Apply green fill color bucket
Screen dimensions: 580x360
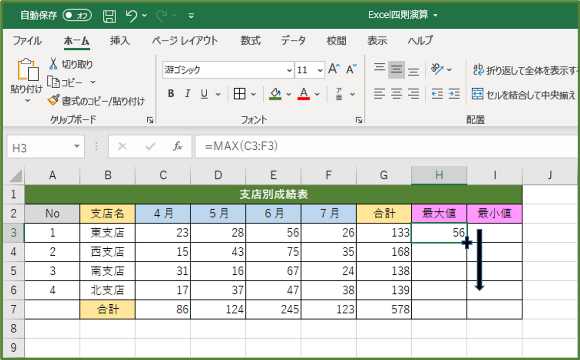pos(275,94)
